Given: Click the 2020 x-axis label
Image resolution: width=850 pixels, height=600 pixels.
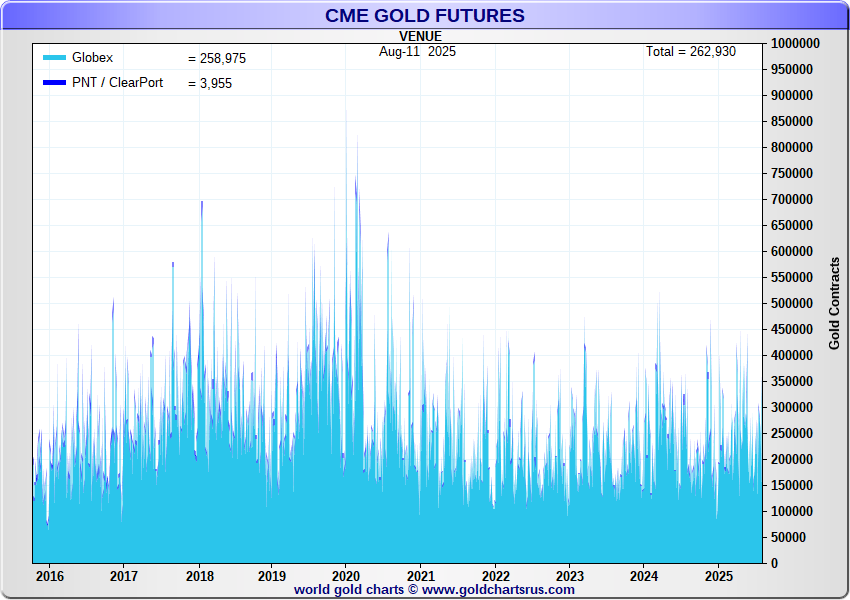Looking at the screenshot, I should 346,576.
